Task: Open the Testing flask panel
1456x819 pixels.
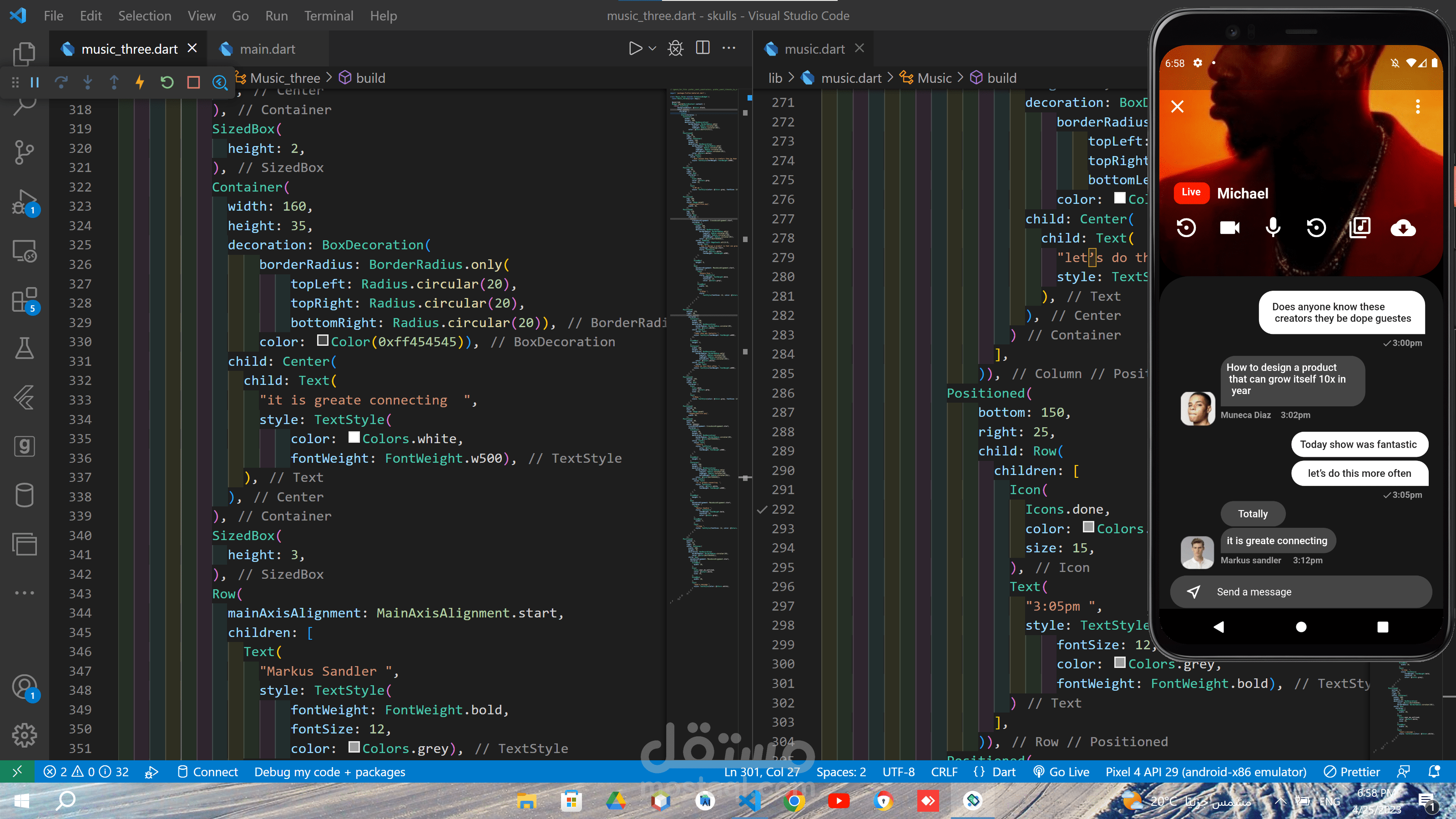Action: pos(24,348)
